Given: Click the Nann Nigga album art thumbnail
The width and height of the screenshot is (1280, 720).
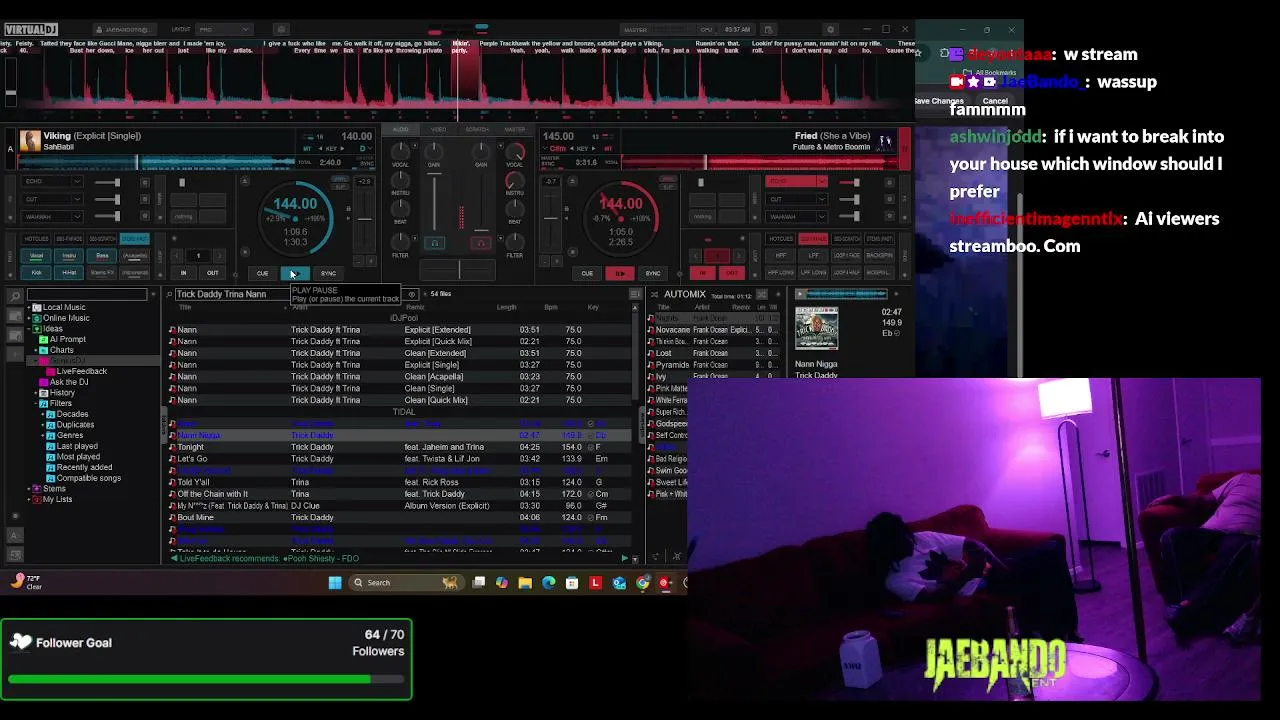Looking at the screenshot, I should coord(816,328).
